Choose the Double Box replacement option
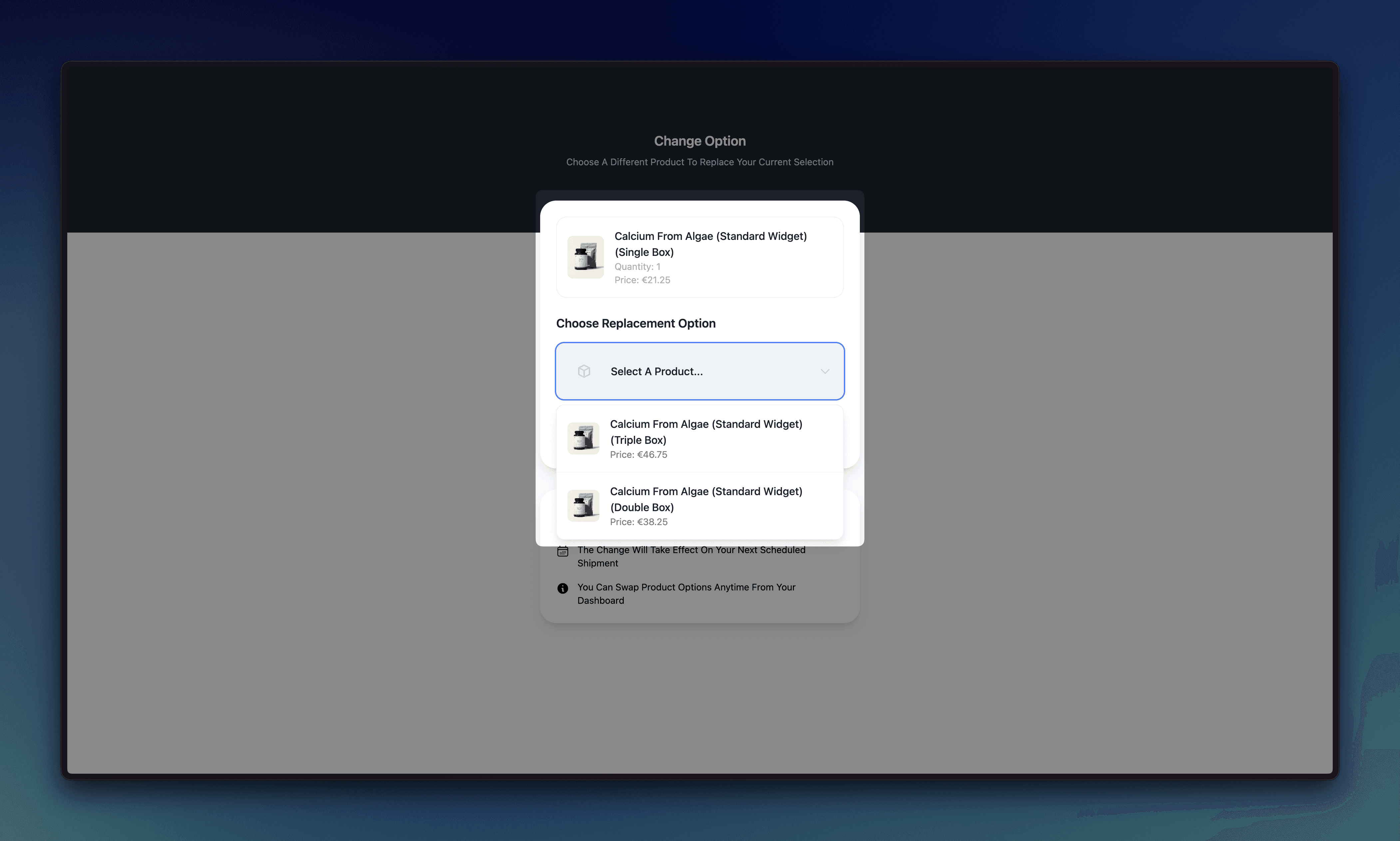The height and width of the screenshot is (841, 1400). coord(705,499)
